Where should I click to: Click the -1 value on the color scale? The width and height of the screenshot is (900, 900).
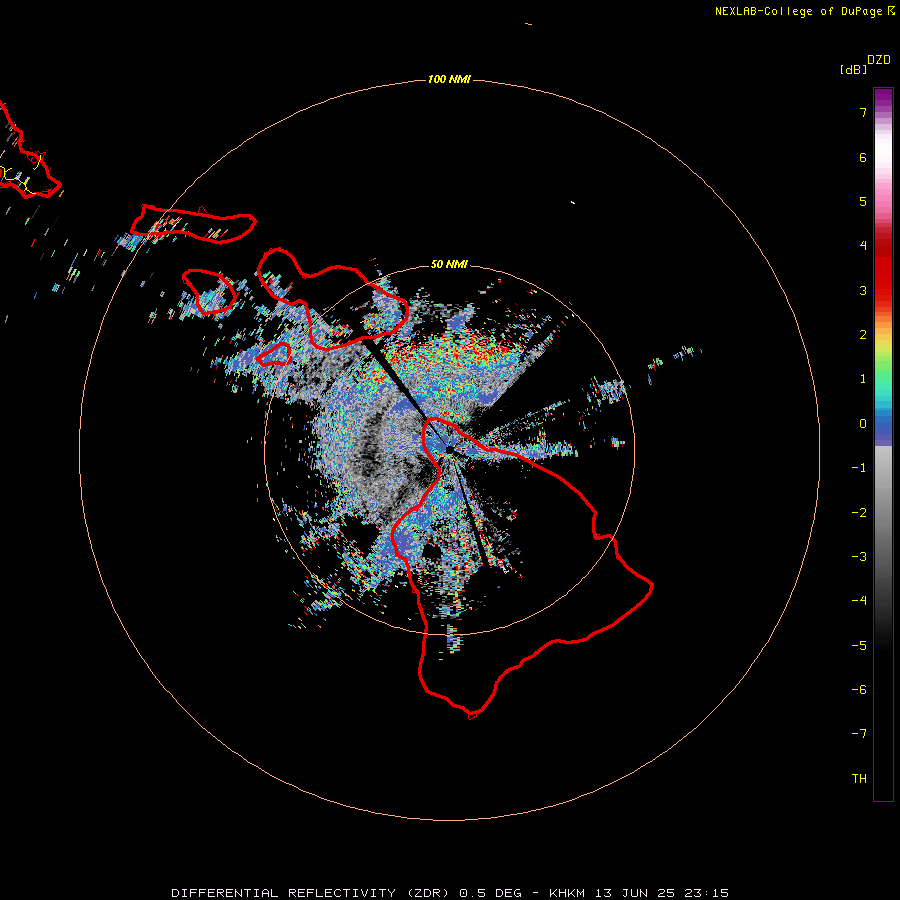point(859,468)
